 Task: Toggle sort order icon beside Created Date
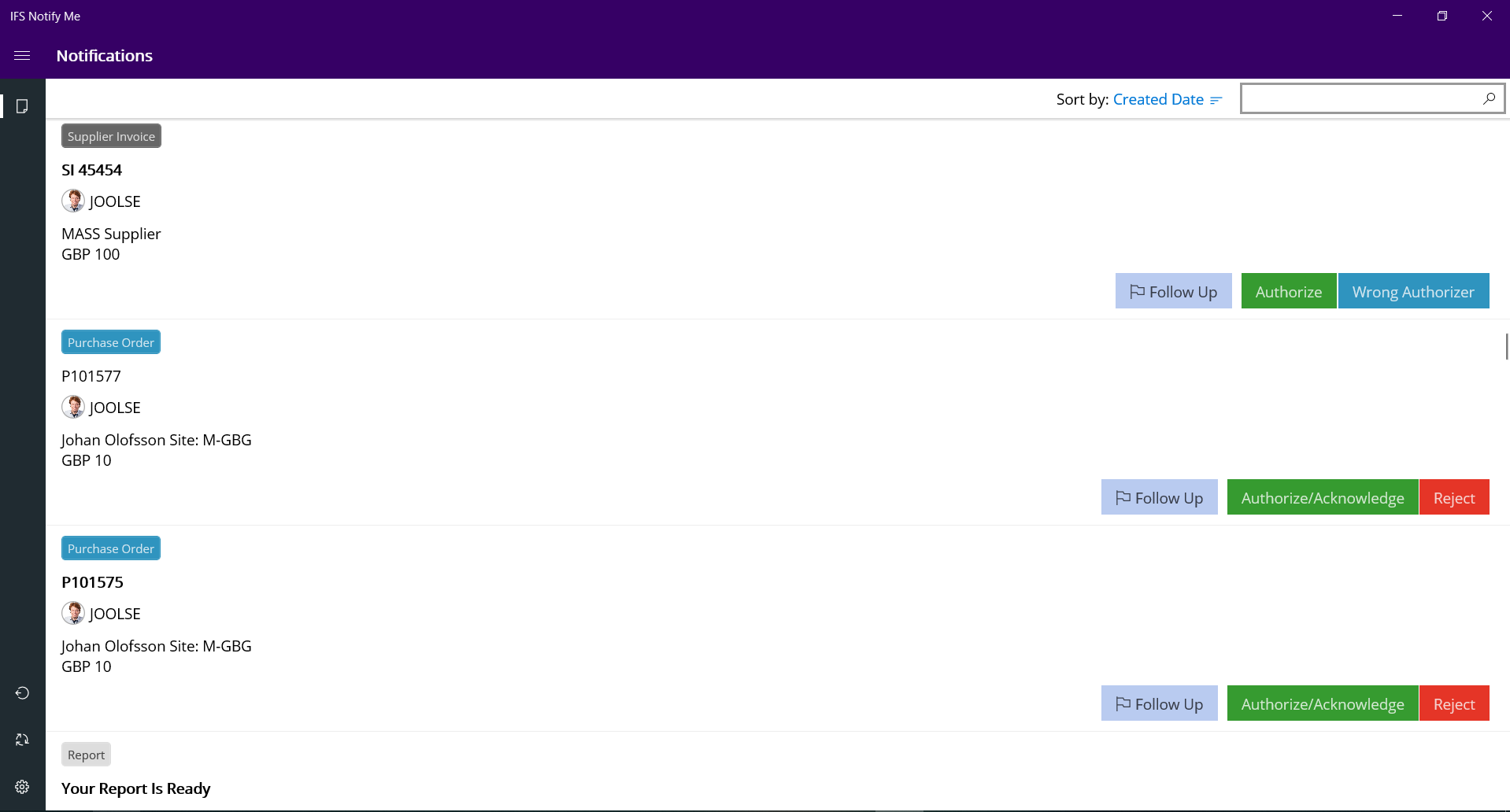click(x=1216, y=100)
